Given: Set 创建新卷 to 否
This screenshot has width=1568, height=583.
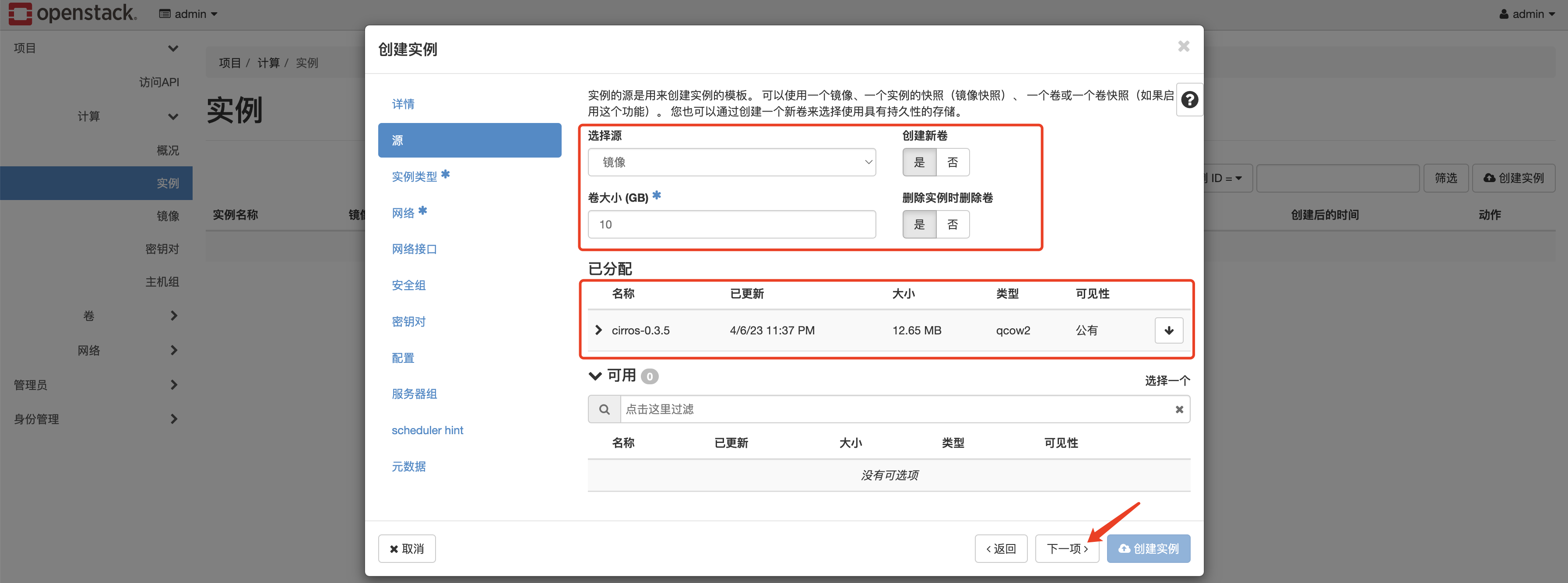Looking at the screenshot, I should pyautogui.click(x=953, y=162).
